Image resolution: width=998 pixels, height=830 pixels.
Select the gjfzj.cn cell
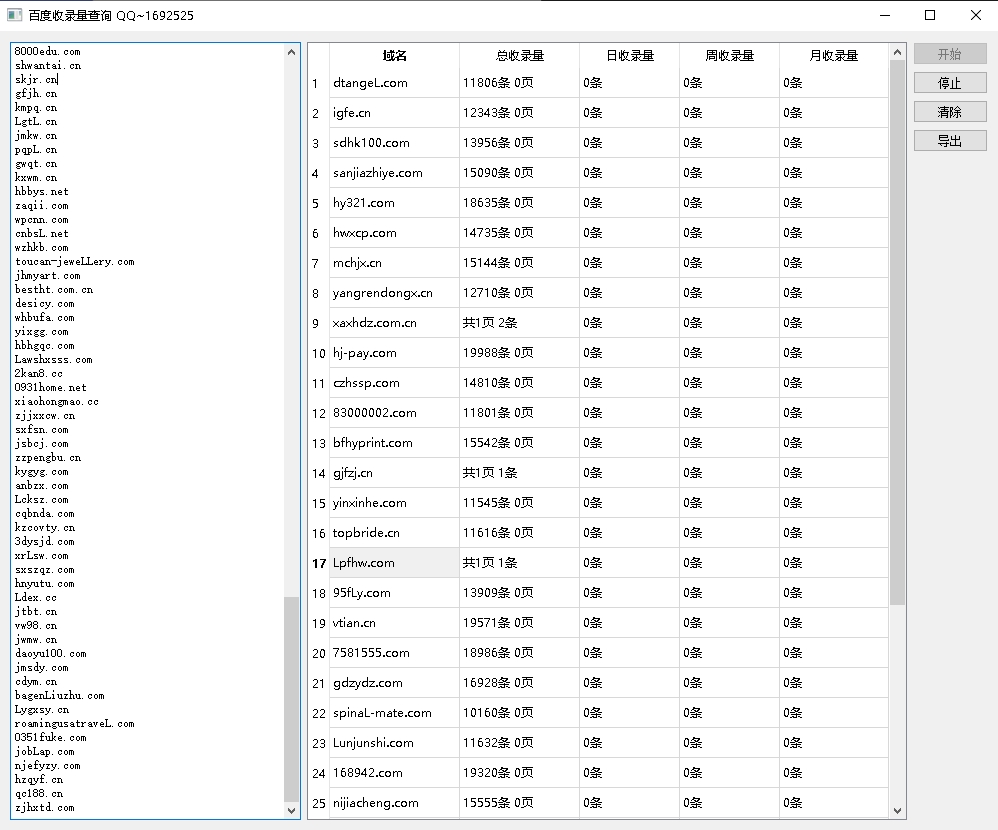394,472
